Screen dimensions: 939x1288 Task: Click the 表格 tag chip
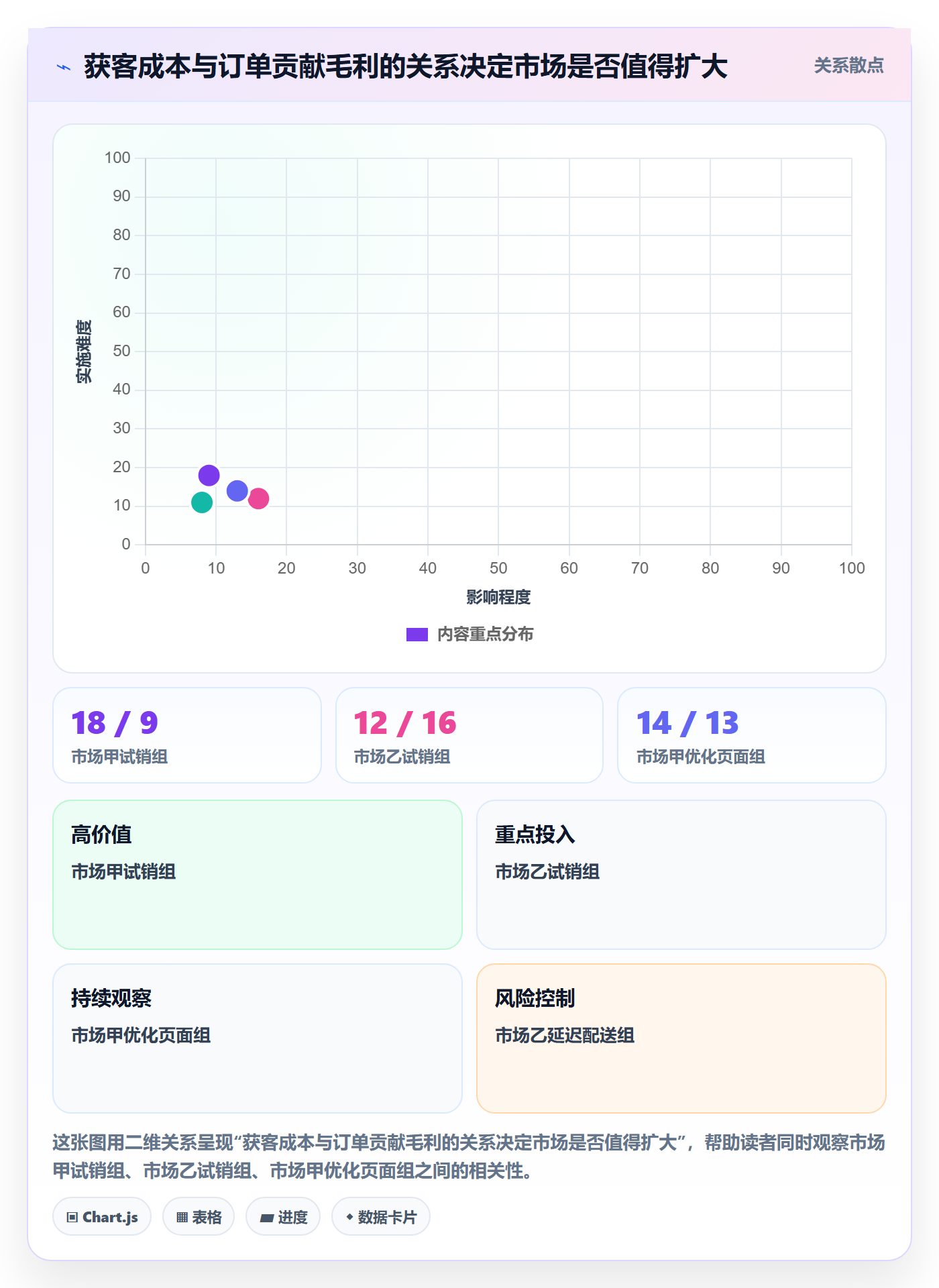point(199,1217)
